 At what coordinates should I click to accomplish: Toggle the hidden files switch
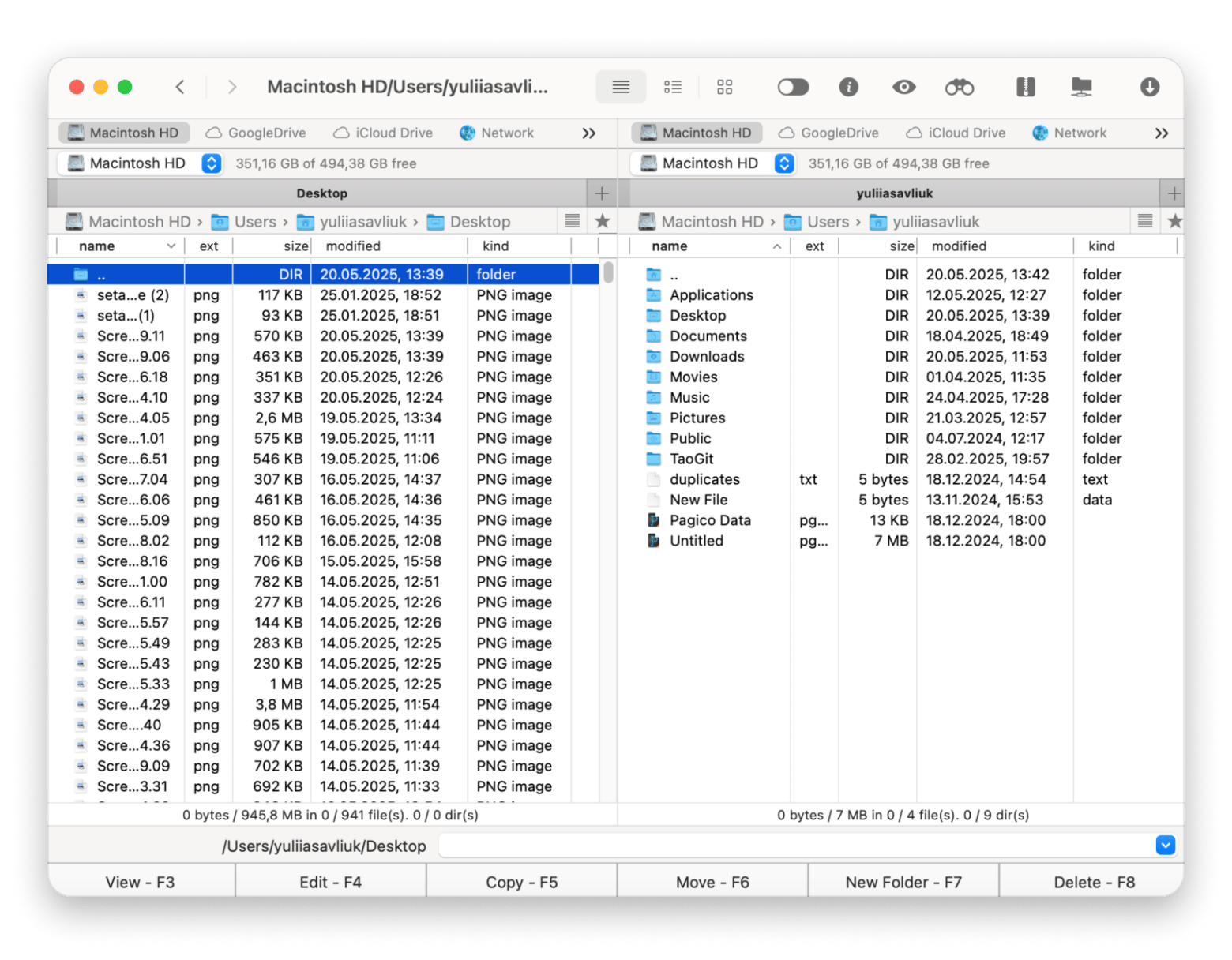pyautogui.click(x=793, y=87)
